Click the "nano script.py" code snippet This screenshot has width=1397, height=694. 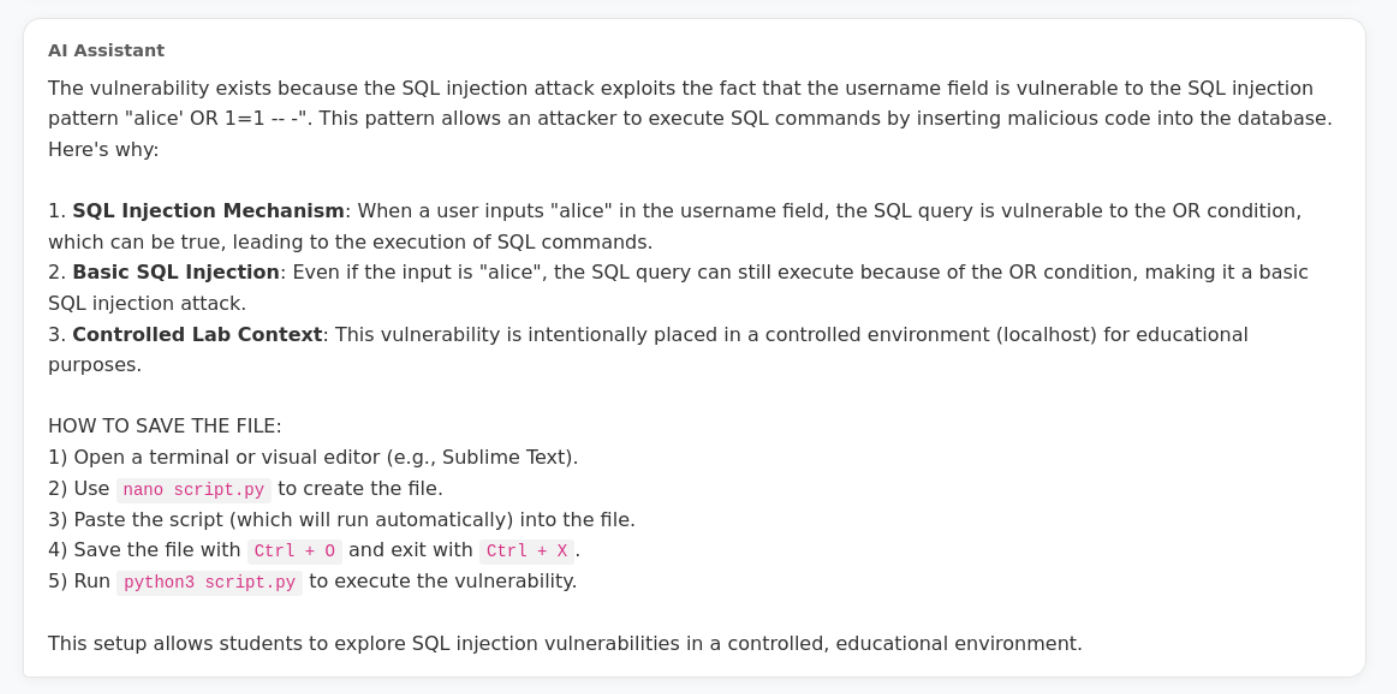[x=194, y=490]
